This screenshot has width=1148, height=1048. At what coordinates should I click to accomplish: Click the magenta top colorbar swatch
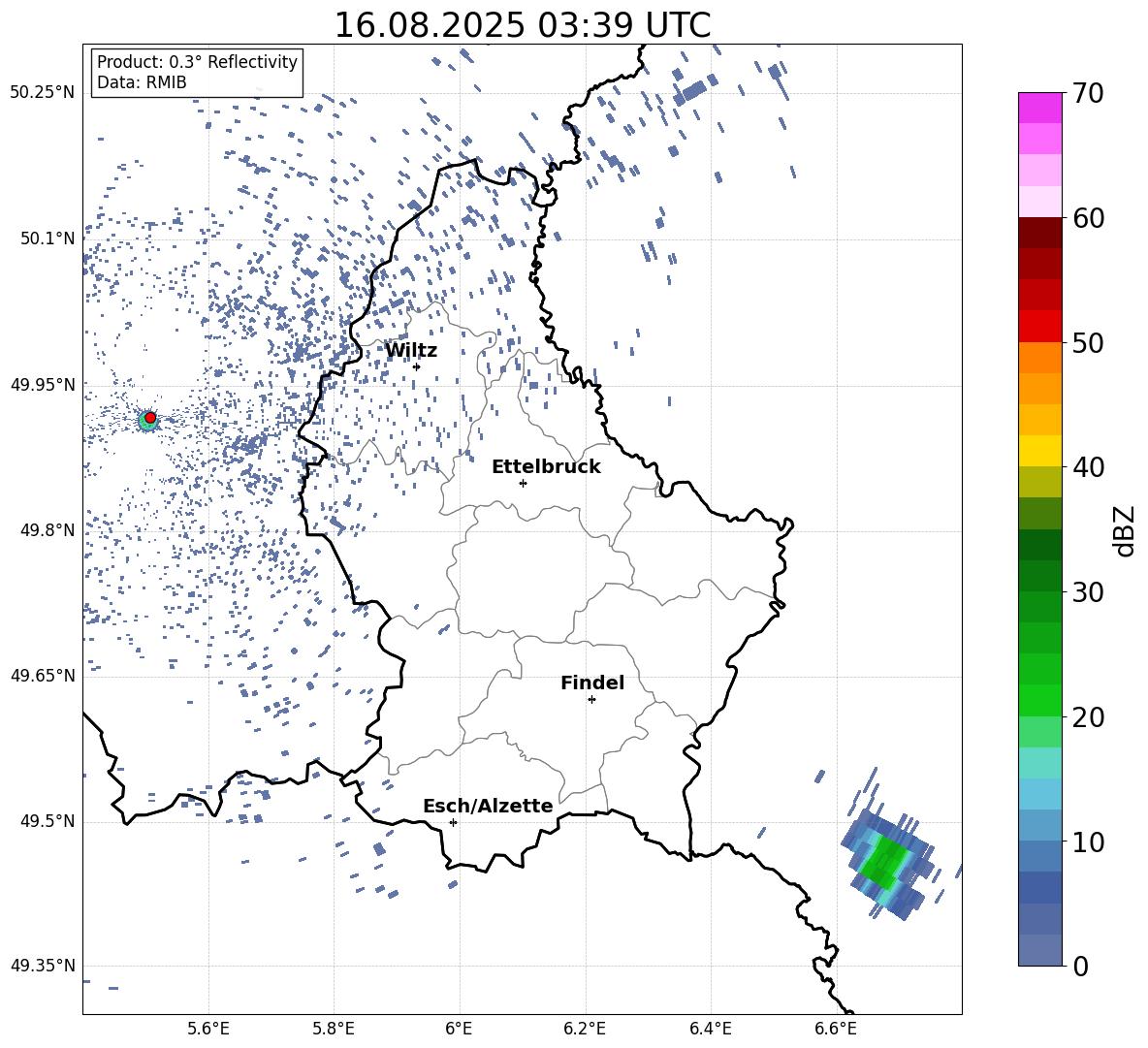[1040, 109]
